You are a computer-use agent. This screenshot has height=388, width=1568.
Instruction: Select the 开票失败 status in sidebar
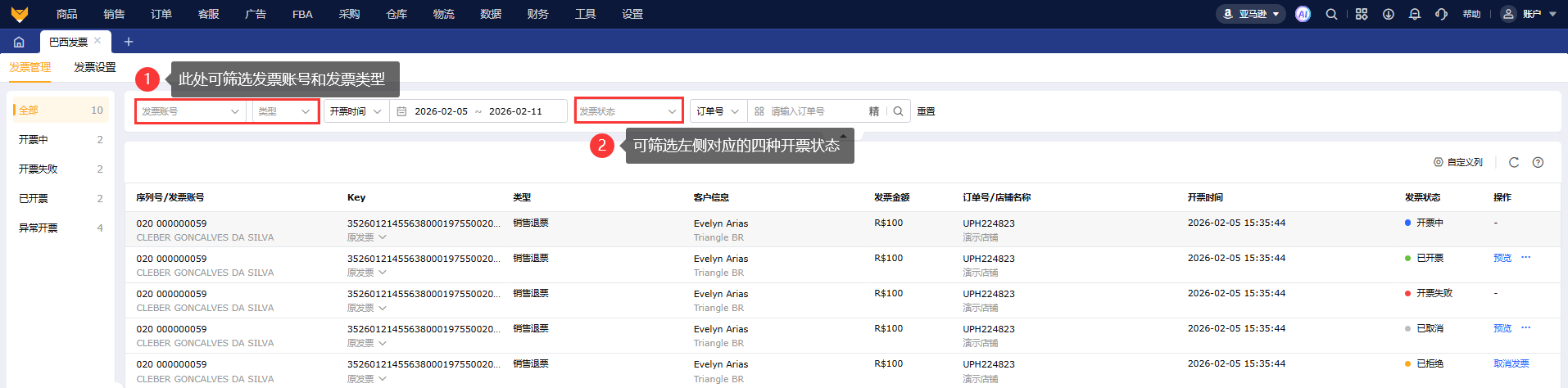tap(60, 169)
